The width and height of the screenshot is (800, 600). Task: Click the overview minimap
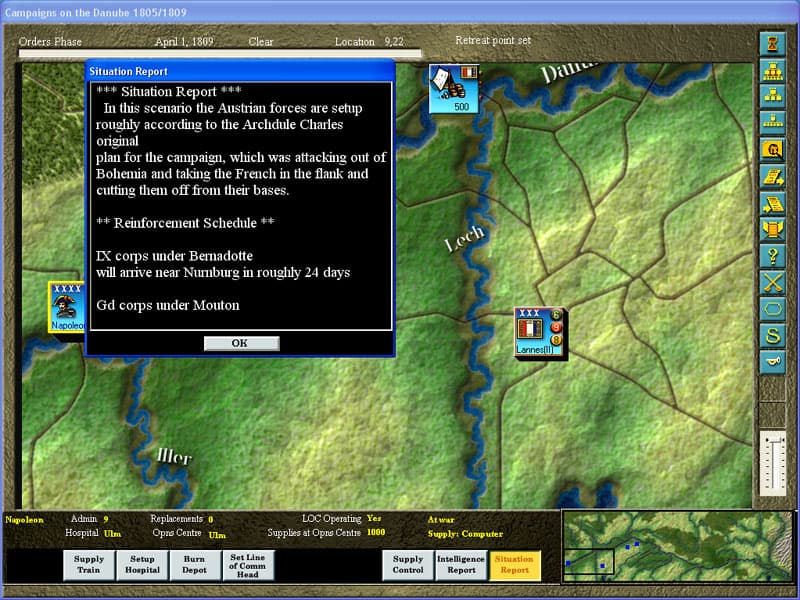678,546
